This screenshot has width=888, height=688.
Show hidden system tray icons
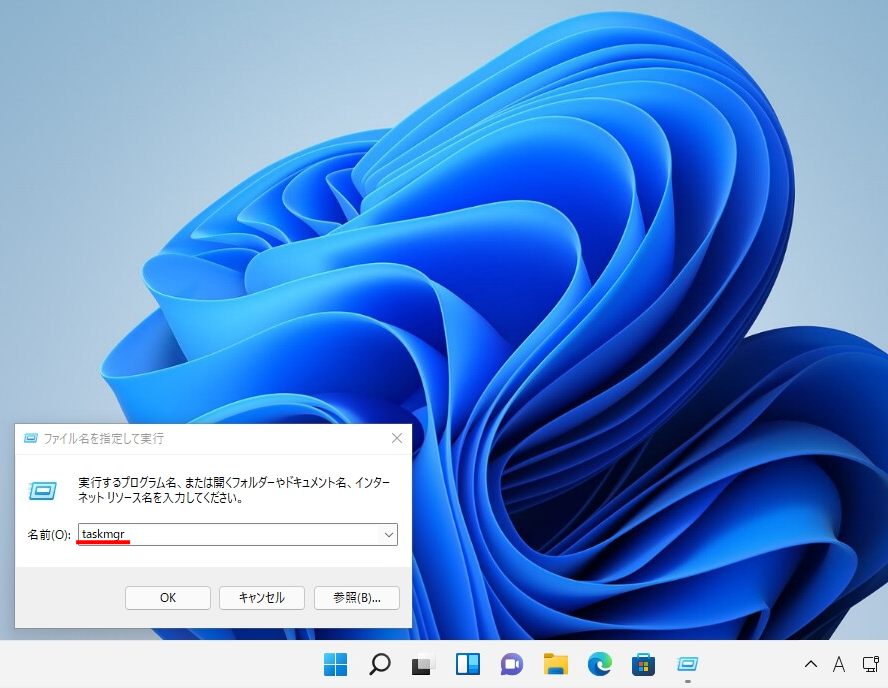click(x=810, y=664)
